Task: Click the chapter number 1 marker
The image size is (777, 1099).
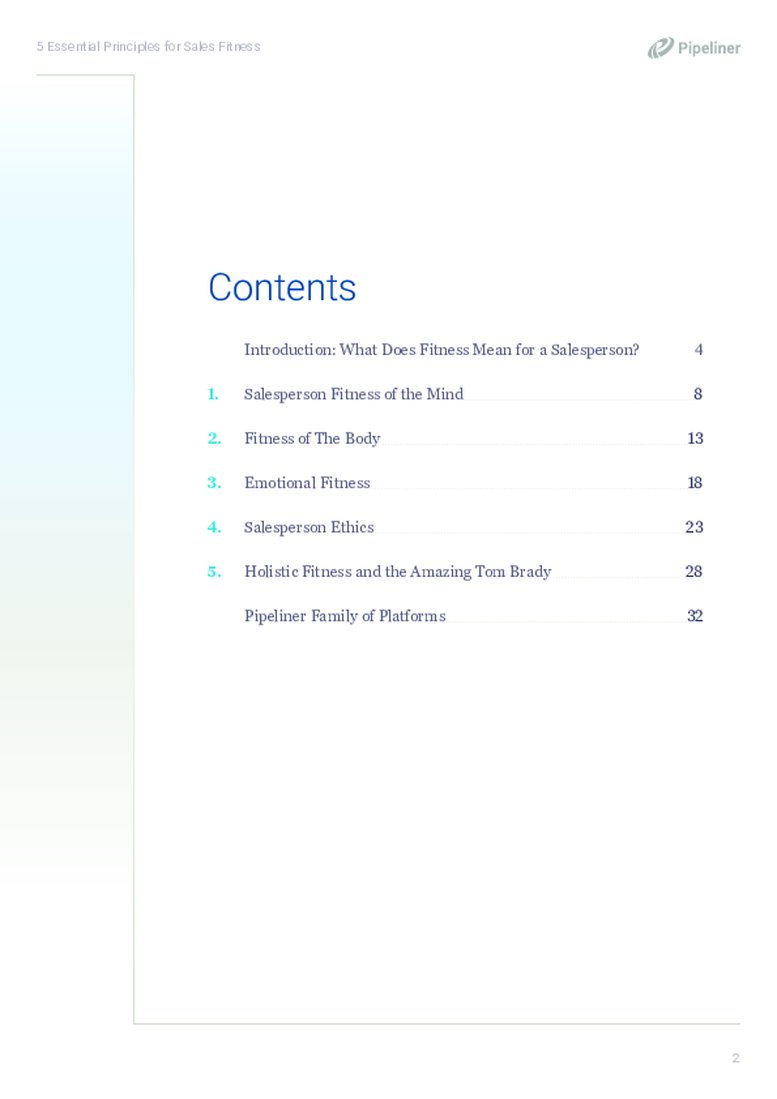Action: click(x=213, y=394)
